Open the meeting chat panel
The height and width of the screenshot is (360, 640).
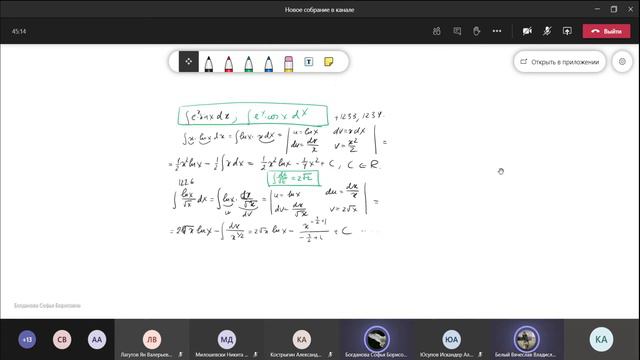pyautogui.click(x=457, y=31)
